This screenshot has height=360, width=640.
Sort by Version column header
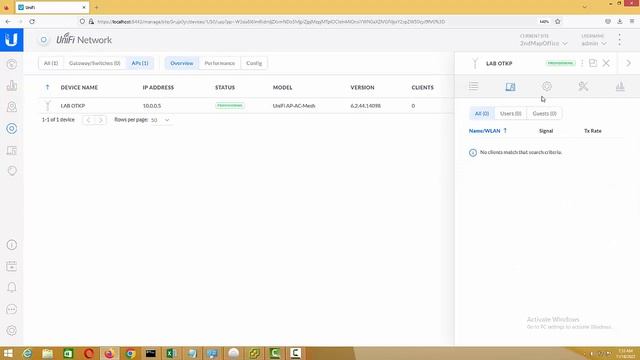pos(362,87)
